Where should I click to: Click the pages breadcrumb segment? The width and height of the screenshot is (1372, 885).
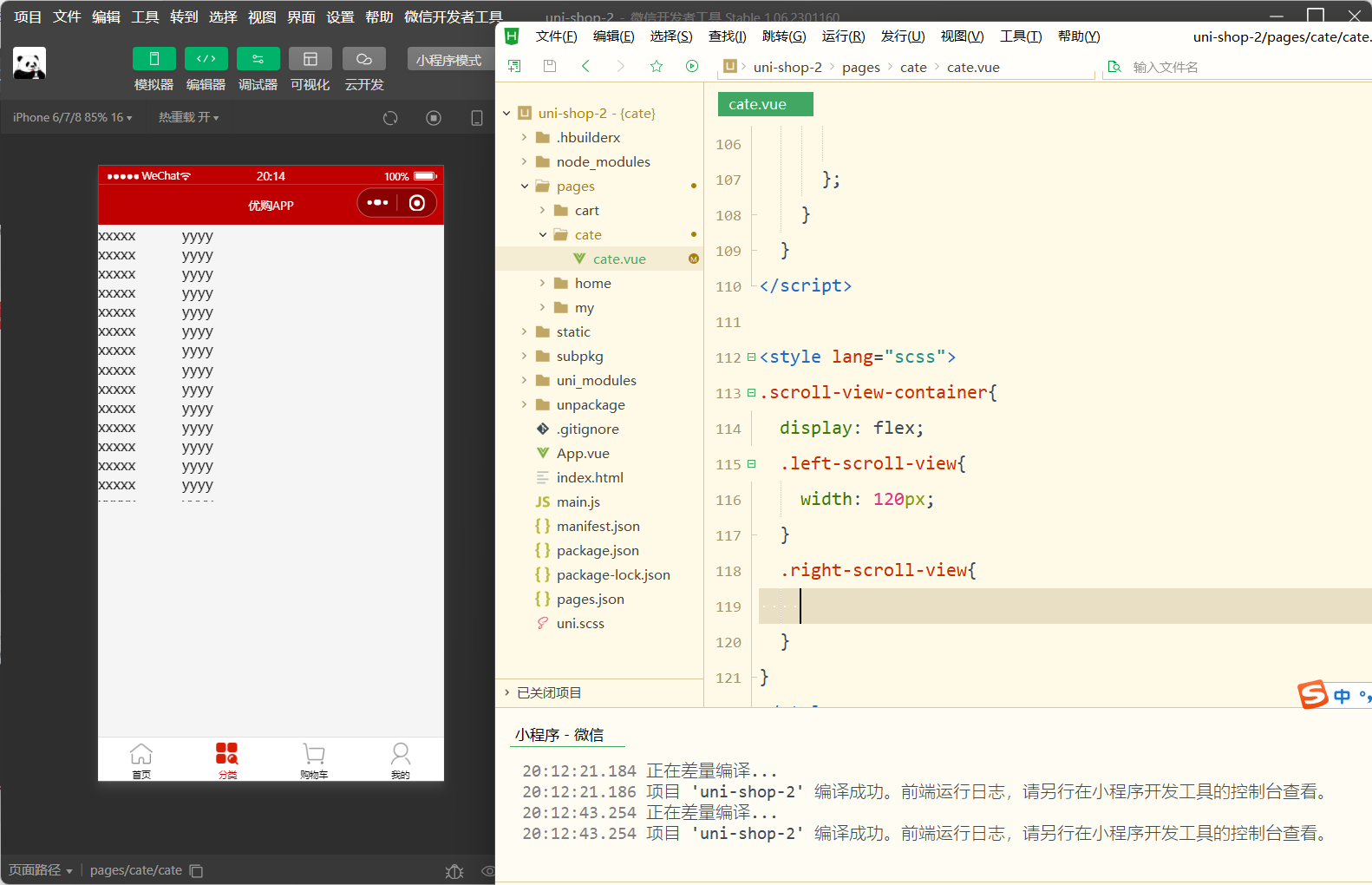click(861, 68)
